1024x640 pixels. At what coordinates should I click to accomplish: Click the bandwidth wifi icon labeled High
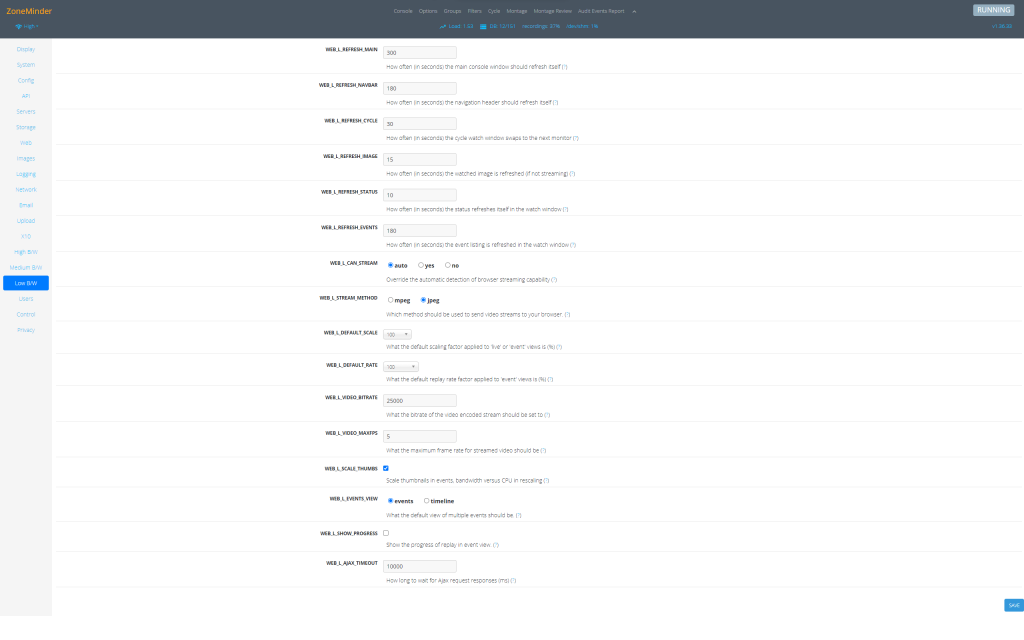[x=18, y=27]
